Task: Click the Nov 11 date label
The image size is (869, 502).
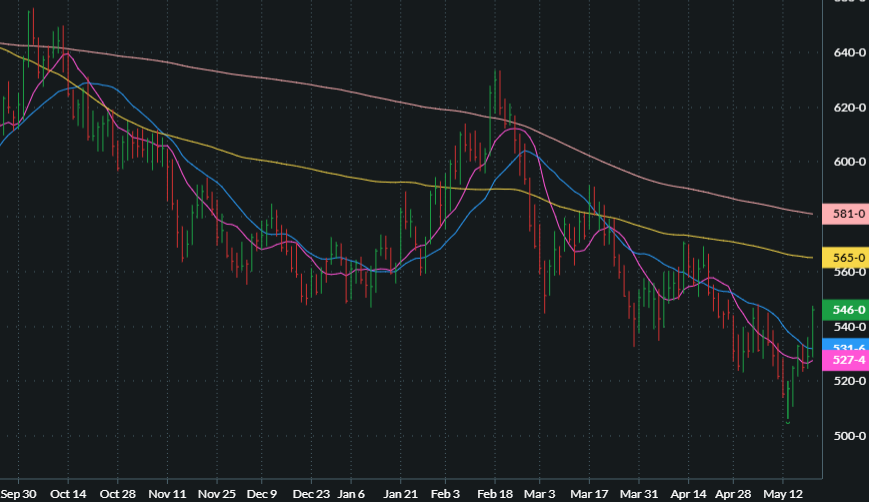Action: pyautogui.click(x=167, y=493)
